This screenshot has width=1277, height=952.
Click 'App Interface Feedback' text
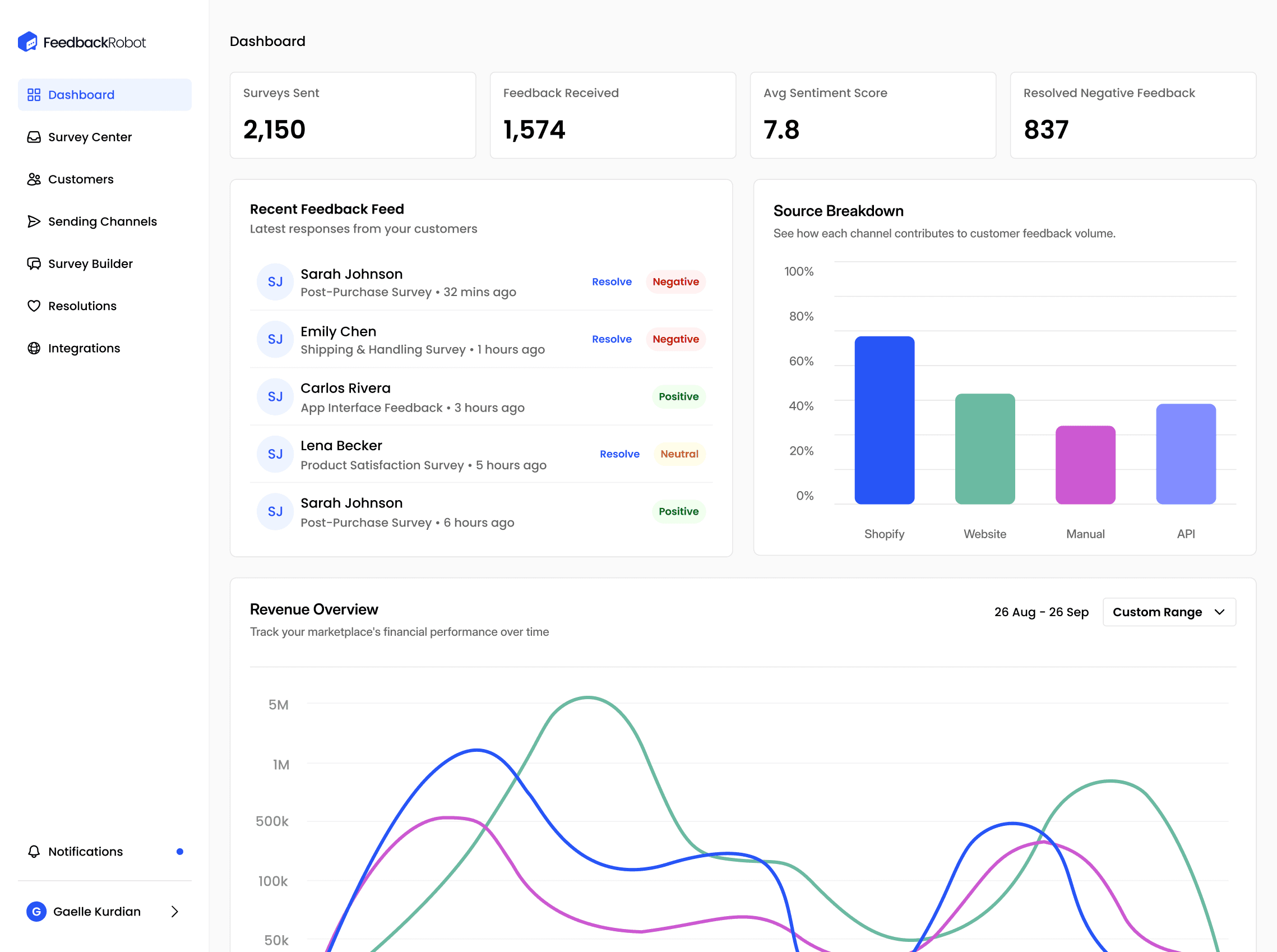[x=372, y=408]
